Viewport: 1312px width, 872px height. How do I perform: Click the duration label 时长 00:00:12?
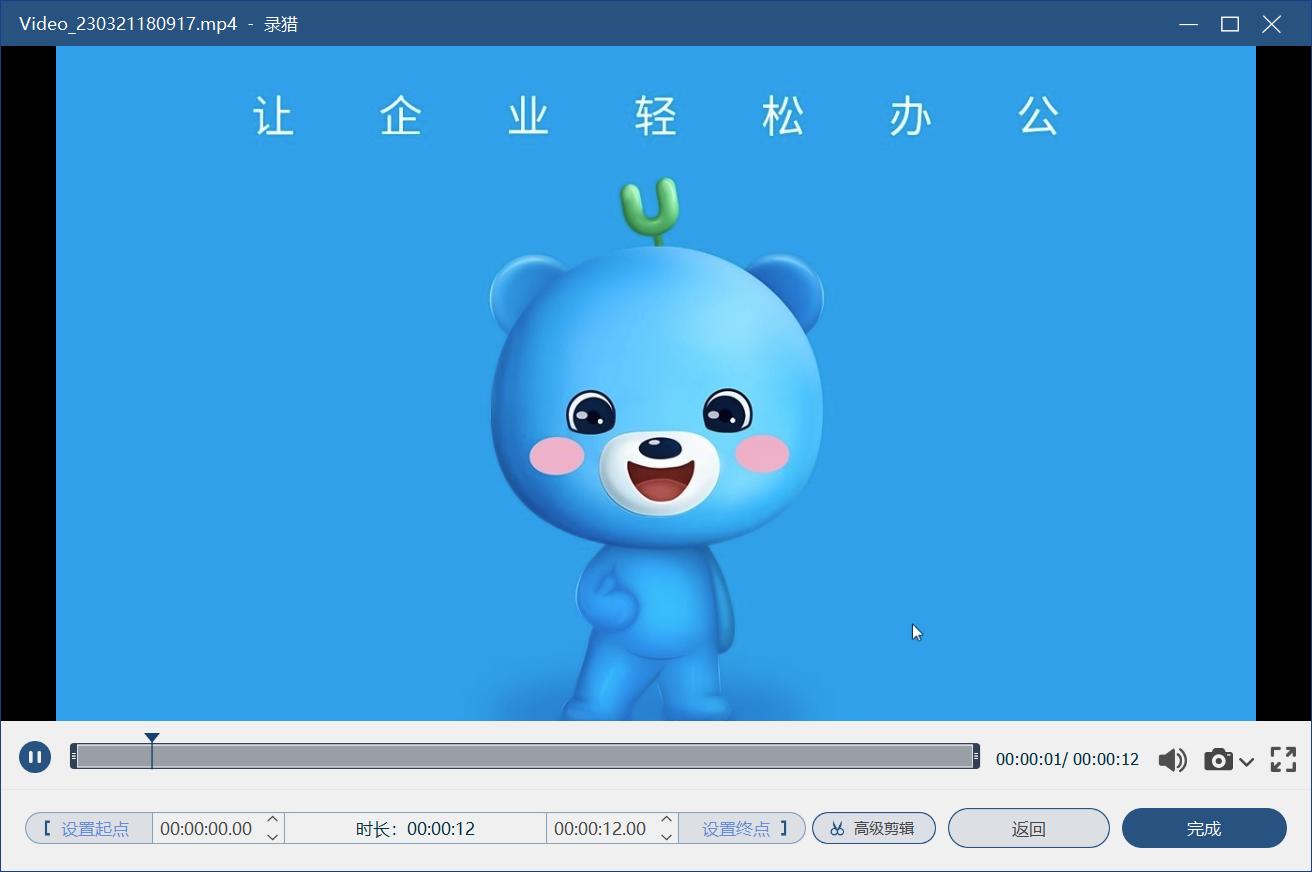click(416, 828)
